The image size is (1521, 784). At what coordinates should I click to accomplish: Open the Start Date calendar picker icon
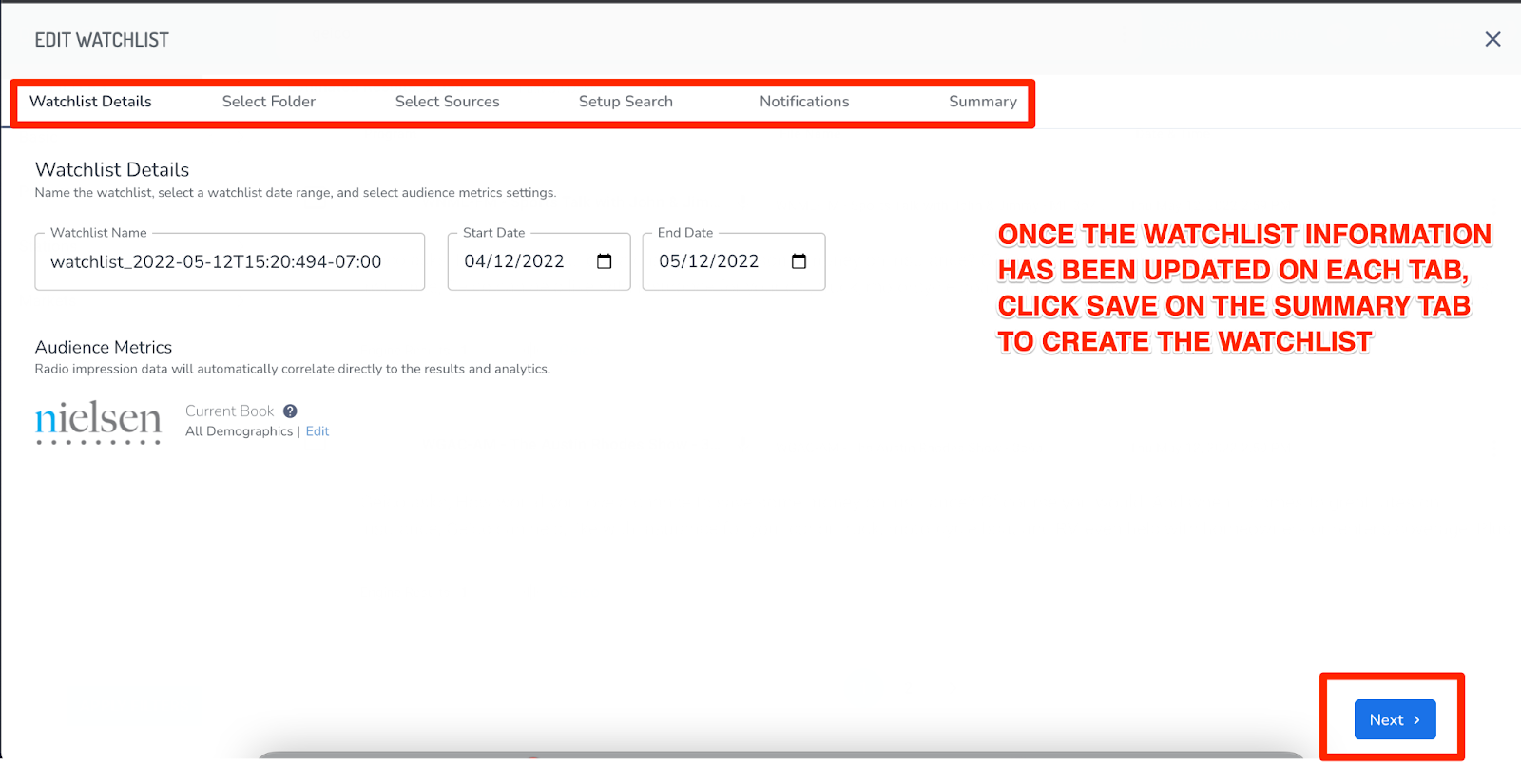pyautogui.click(x=604, y=261)
